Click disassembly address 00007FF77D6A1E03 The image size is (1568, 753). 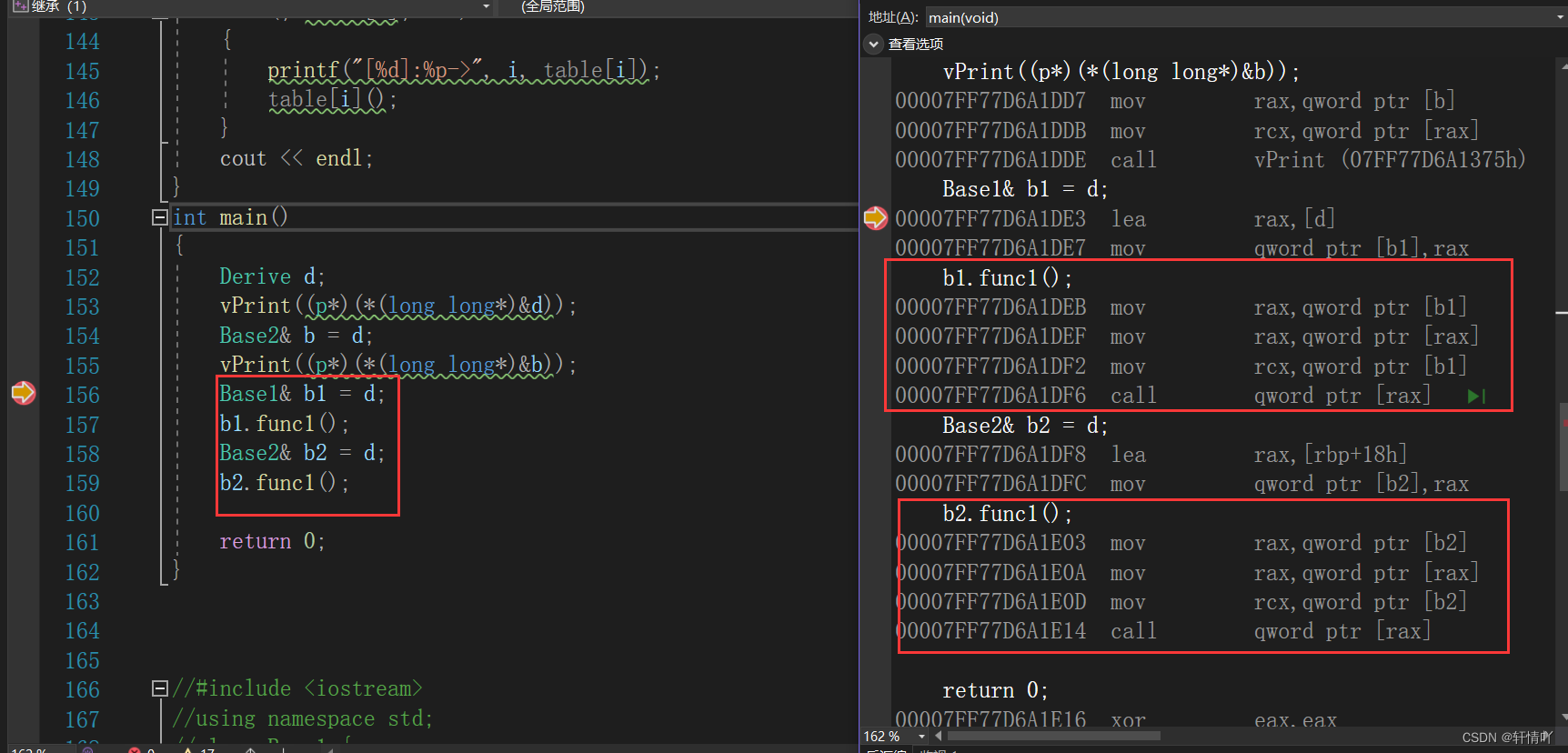(x=990, y=543)
